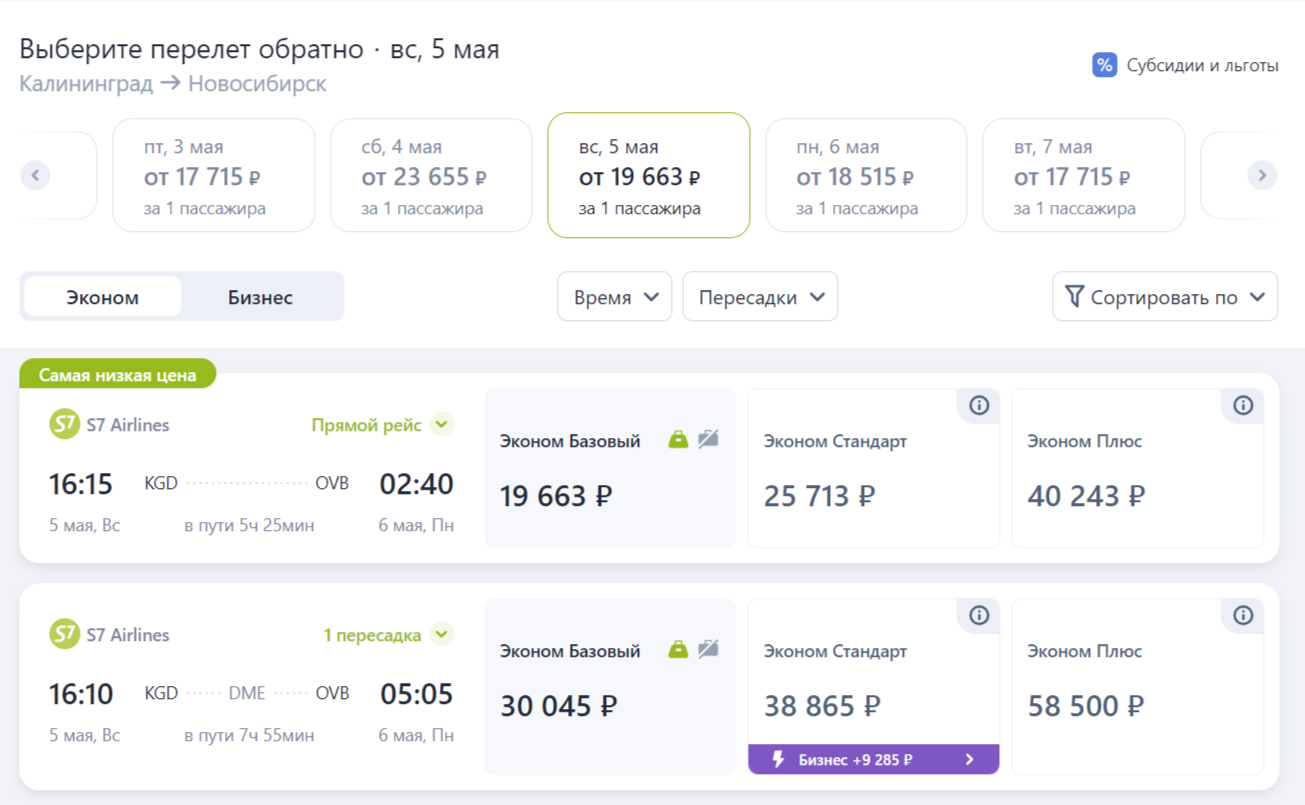This screenshot has height=805, width=1305.
Task: Open the Сортировать по dropdown
Action: (1165, 297)
